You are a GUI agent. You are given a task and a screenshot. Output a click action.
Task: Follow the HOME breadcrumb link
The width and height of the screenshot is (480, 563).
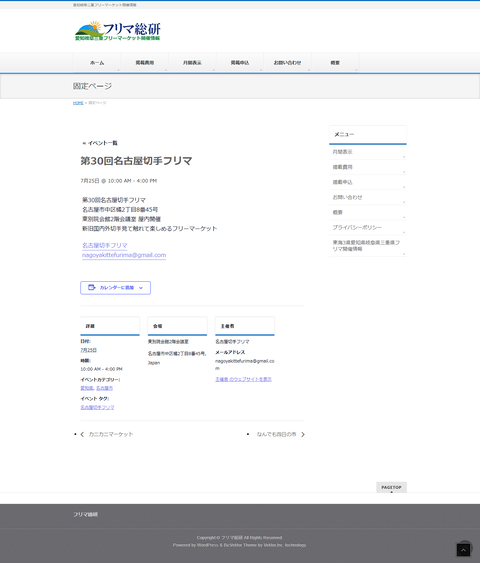coord(78,103)
